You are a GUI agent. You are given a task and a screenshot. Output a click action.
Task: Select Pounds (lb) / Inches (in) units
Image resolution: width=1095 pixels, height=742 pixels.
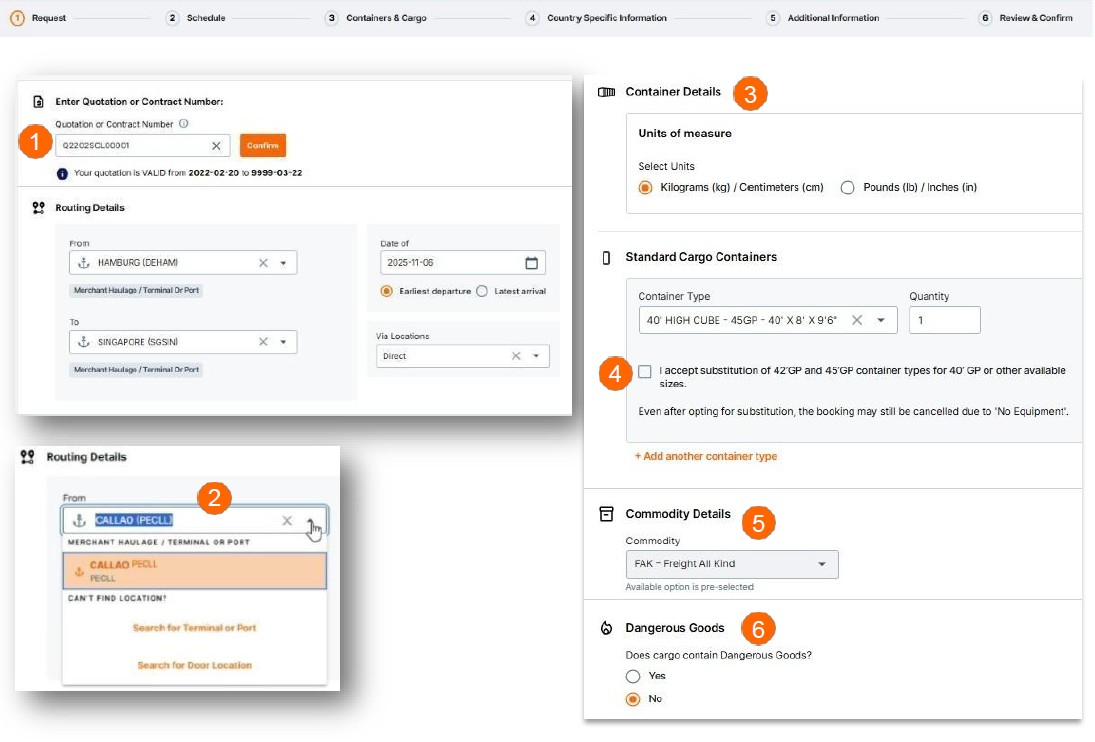click(848, 187)
